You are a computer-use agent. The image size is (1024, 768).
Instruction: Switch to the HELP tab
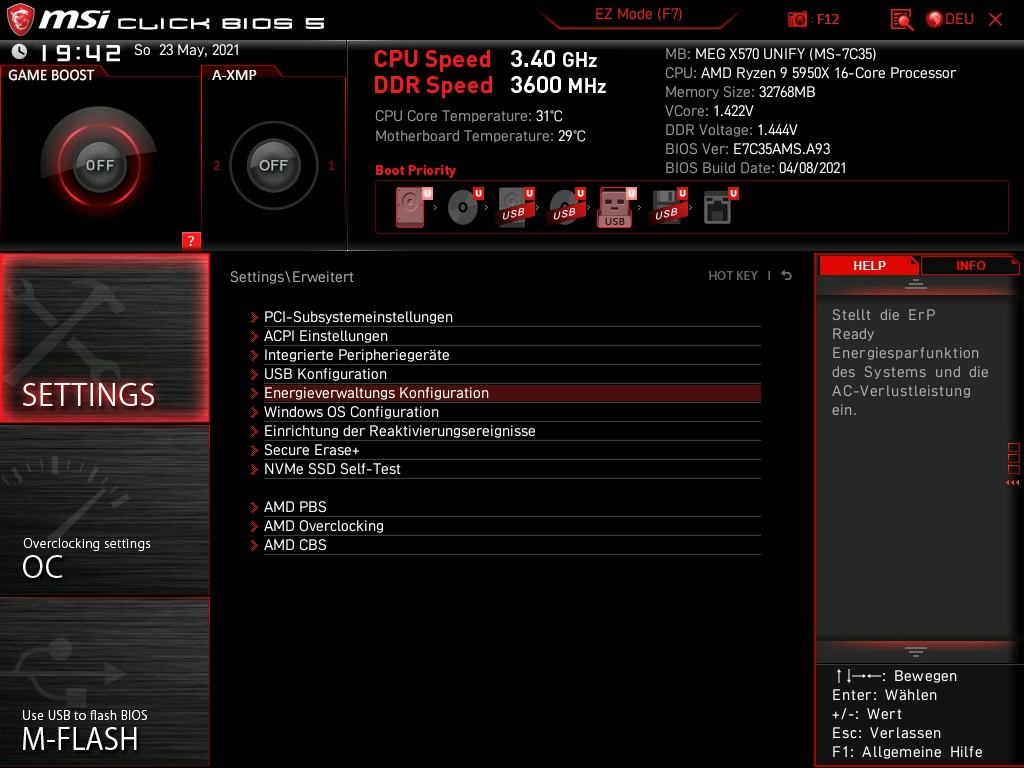(869, 266)
